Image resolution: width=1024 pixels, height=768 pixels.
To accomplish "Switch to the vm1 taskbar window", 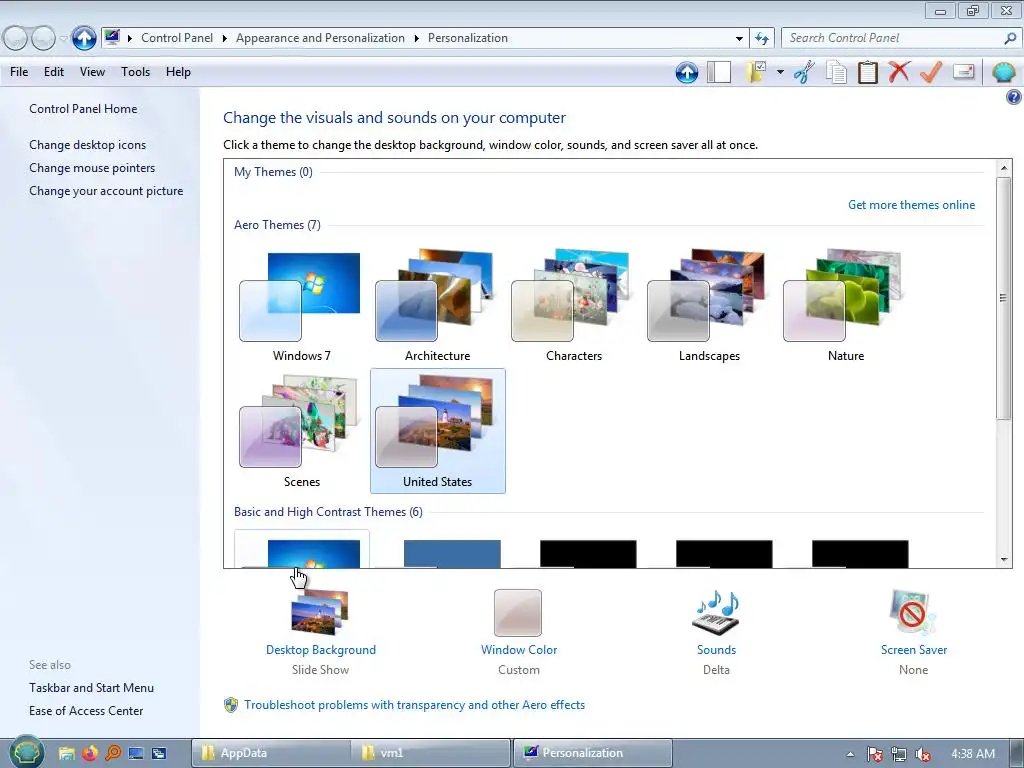I will click(x=430, y=753).
